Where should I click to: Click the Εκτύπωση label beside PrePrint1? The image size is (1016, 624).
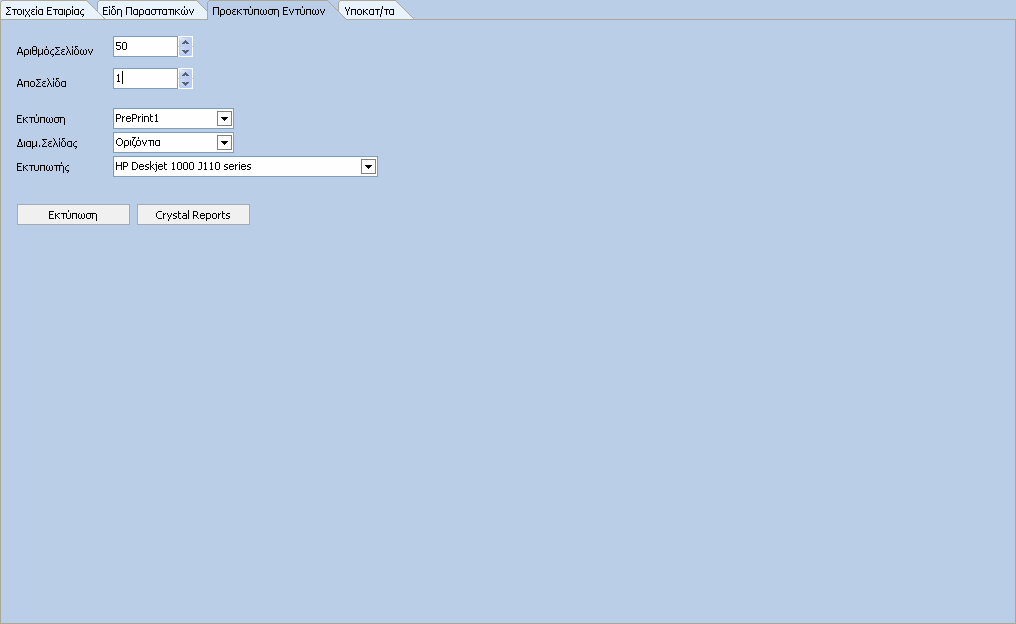coord(41,119)
